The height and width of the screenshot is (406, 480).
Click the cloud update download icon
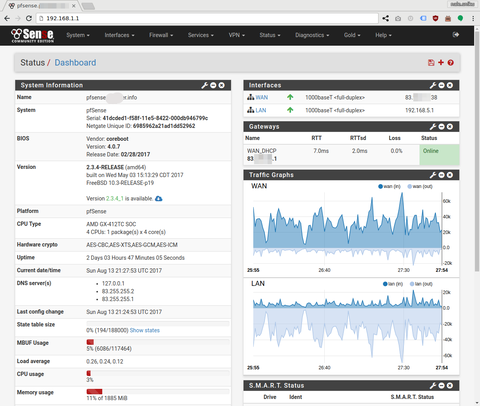(x=159, y=199)
